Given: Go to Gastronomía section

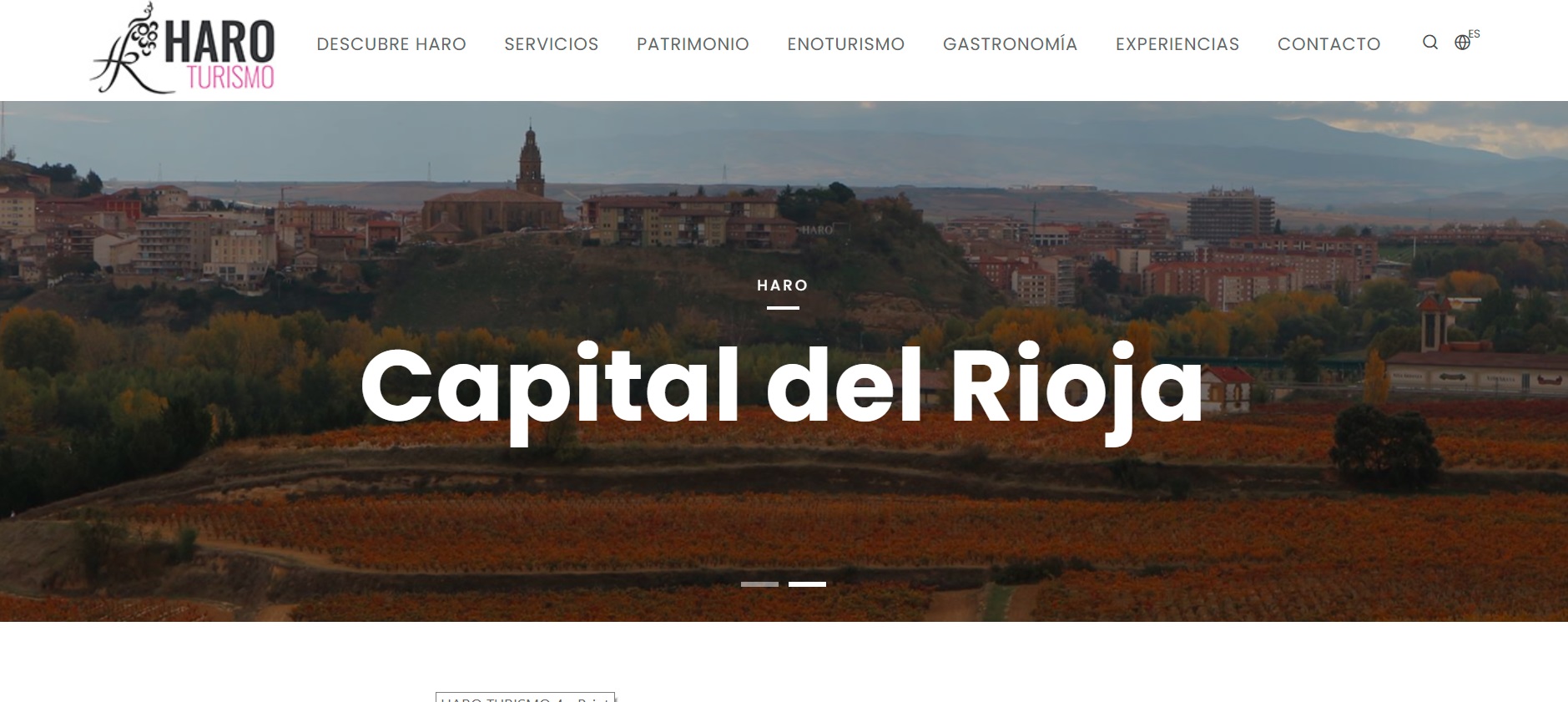Looking at the screenshot, I should 1010,44.
